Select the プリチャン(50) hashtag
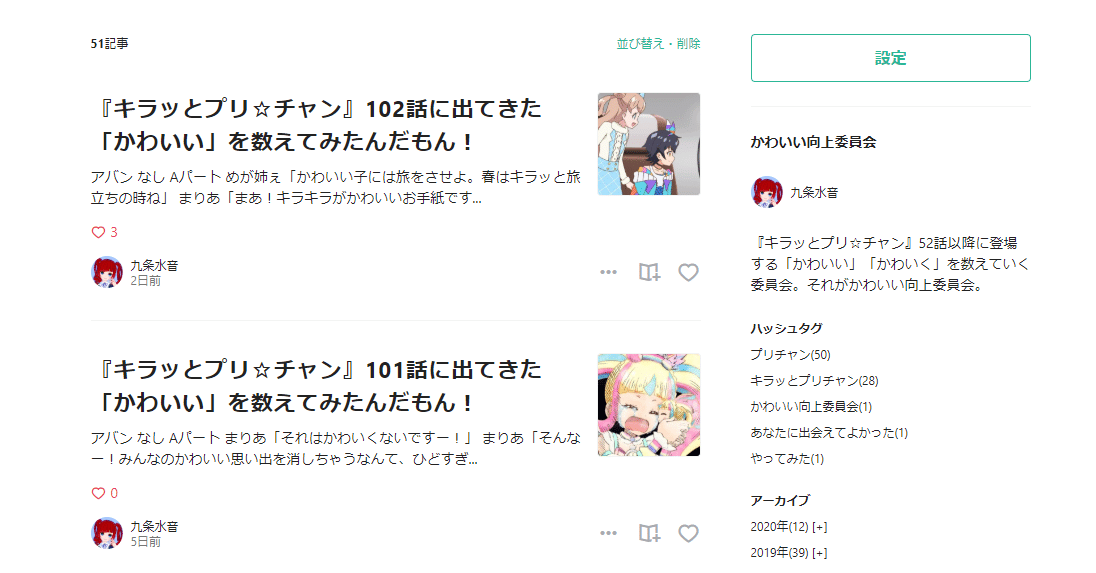 coord(791,355)
